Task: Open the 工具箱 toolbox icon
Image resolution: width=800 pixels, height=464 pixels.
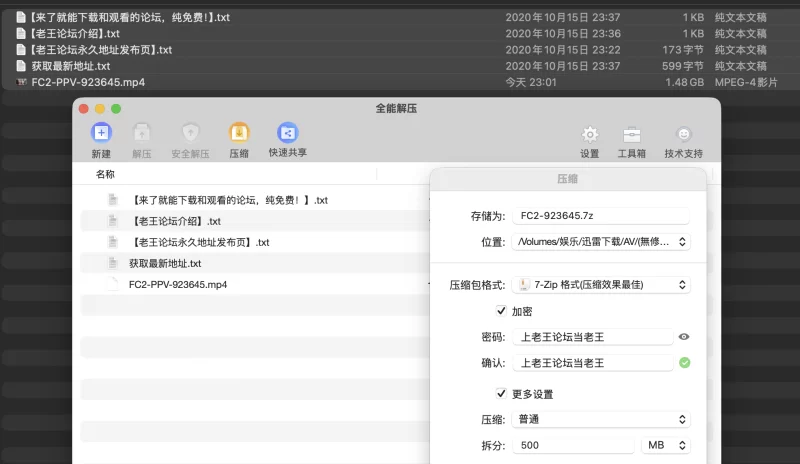Action: point(632,135)
